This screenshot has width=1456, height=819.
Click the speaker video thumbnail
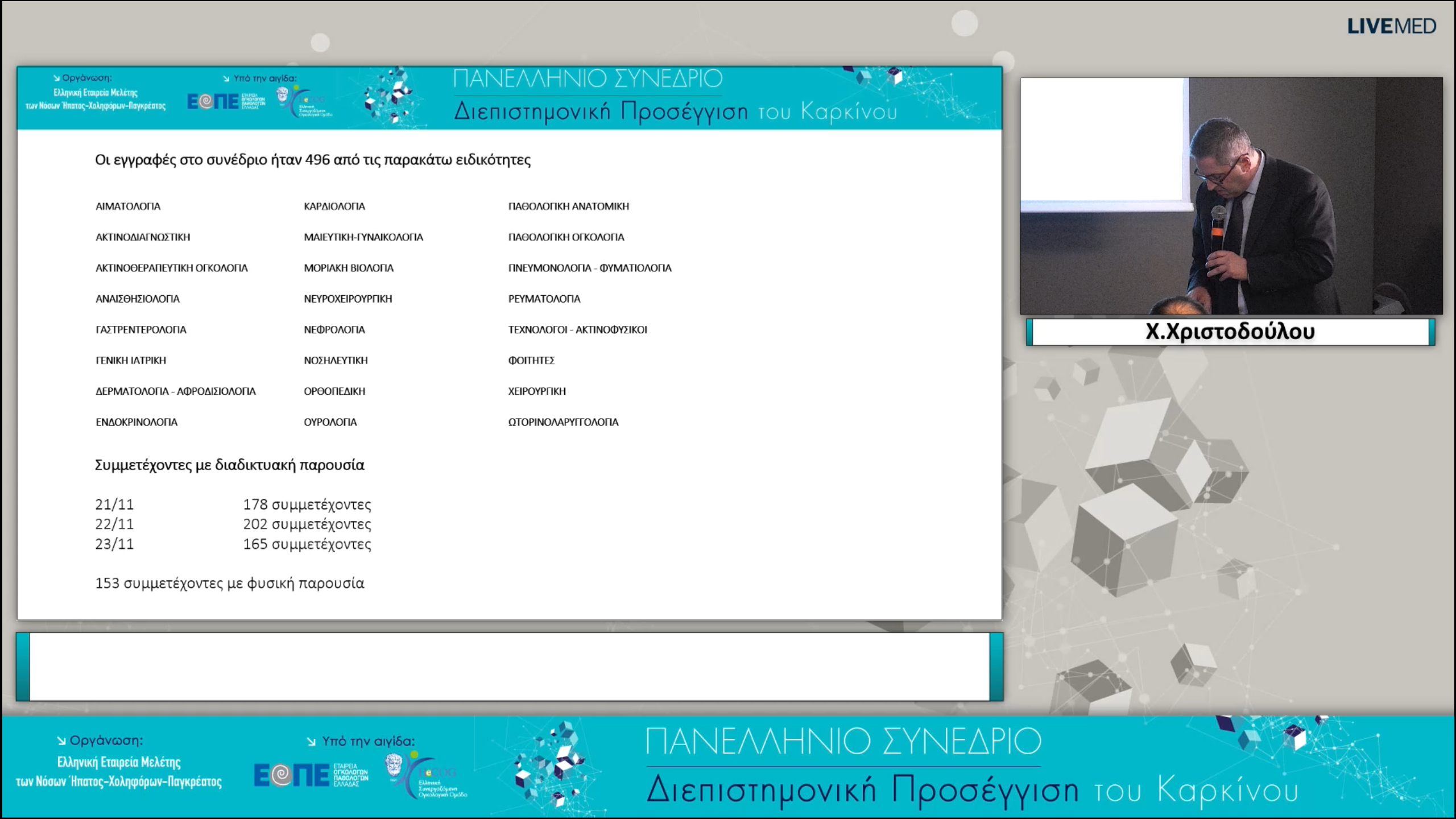coord(1231,196)
